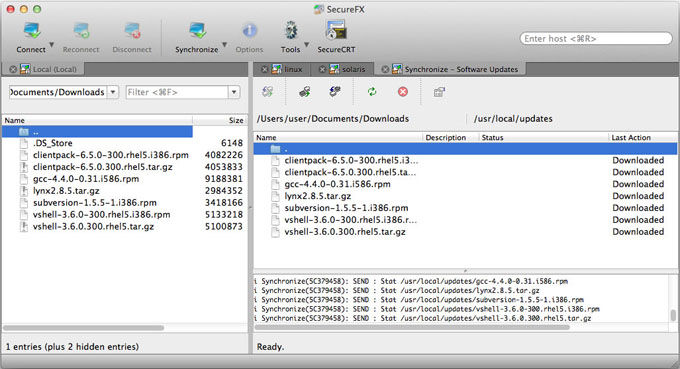The image size is (680, 369).
Task: Select vshell-3.6.0.300.rhel5.tar.gz in local pane
Action: point(124,226)
